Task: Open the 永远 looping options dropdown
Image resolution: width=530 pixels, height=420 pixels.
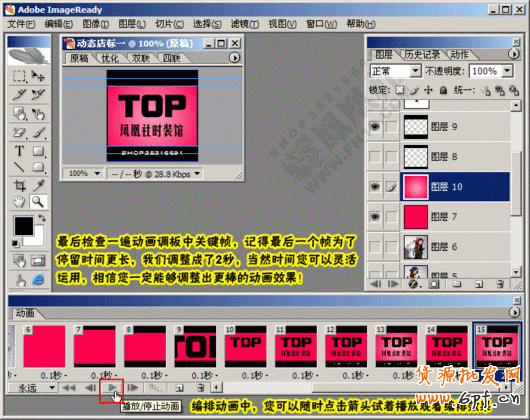Action: (33, 388)
